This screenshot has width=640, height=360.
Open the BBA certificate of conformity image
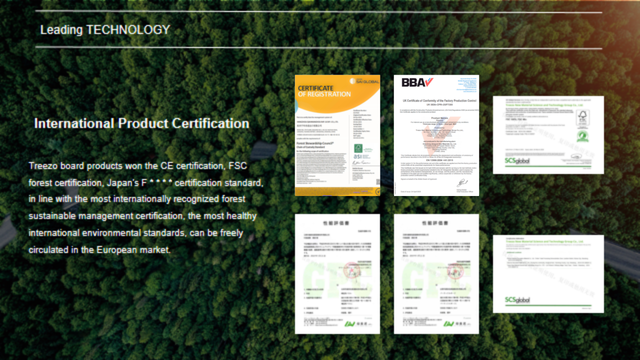click(x=436, y=136)
